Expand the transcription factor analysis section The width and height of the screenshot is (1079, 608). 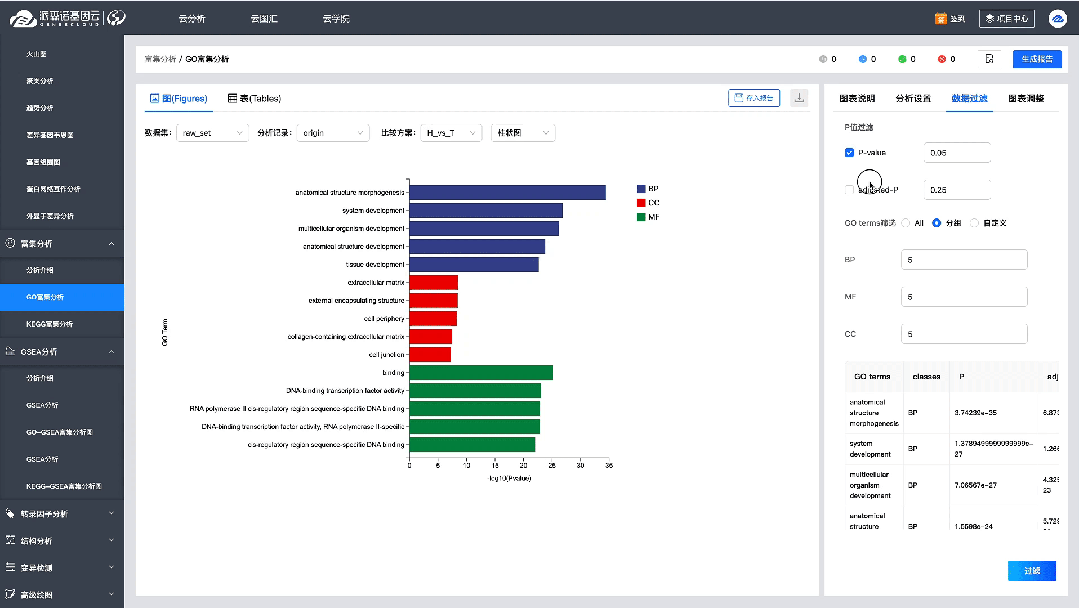[111, 514]
